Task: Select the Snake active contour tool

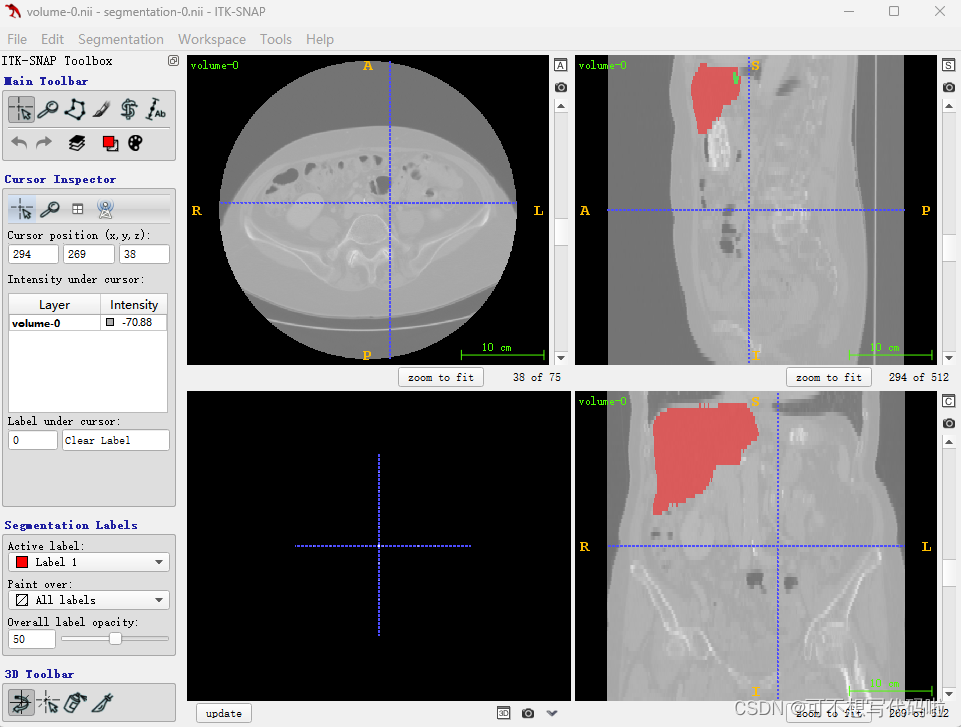Action: (x=129, y=110)
